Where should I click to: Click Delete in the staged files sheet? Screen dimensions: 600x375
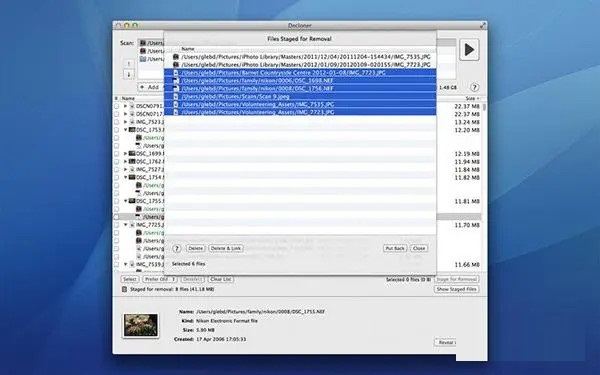[x=196, y=248]
